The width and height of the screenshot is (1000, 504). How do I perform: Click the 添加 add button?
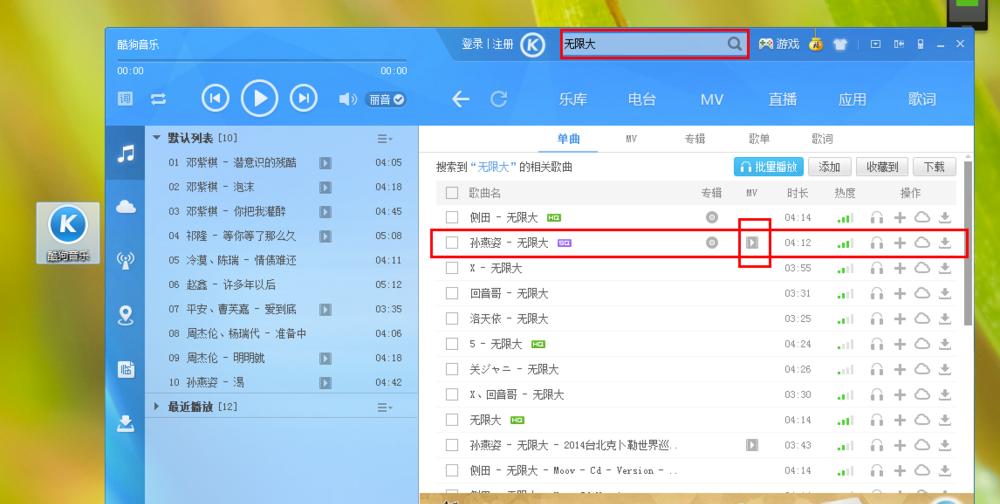830,167
